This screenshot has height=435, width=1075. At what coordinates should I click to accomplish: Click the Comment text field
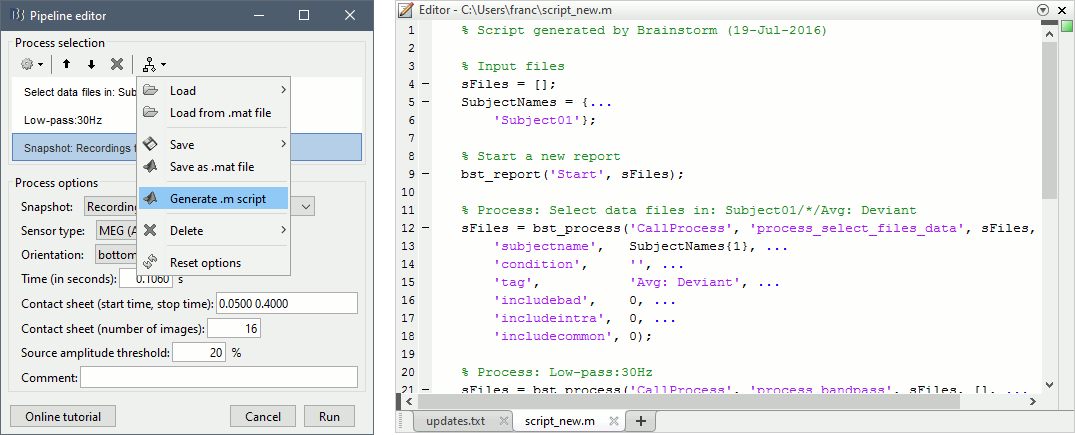tap(218, 377)
